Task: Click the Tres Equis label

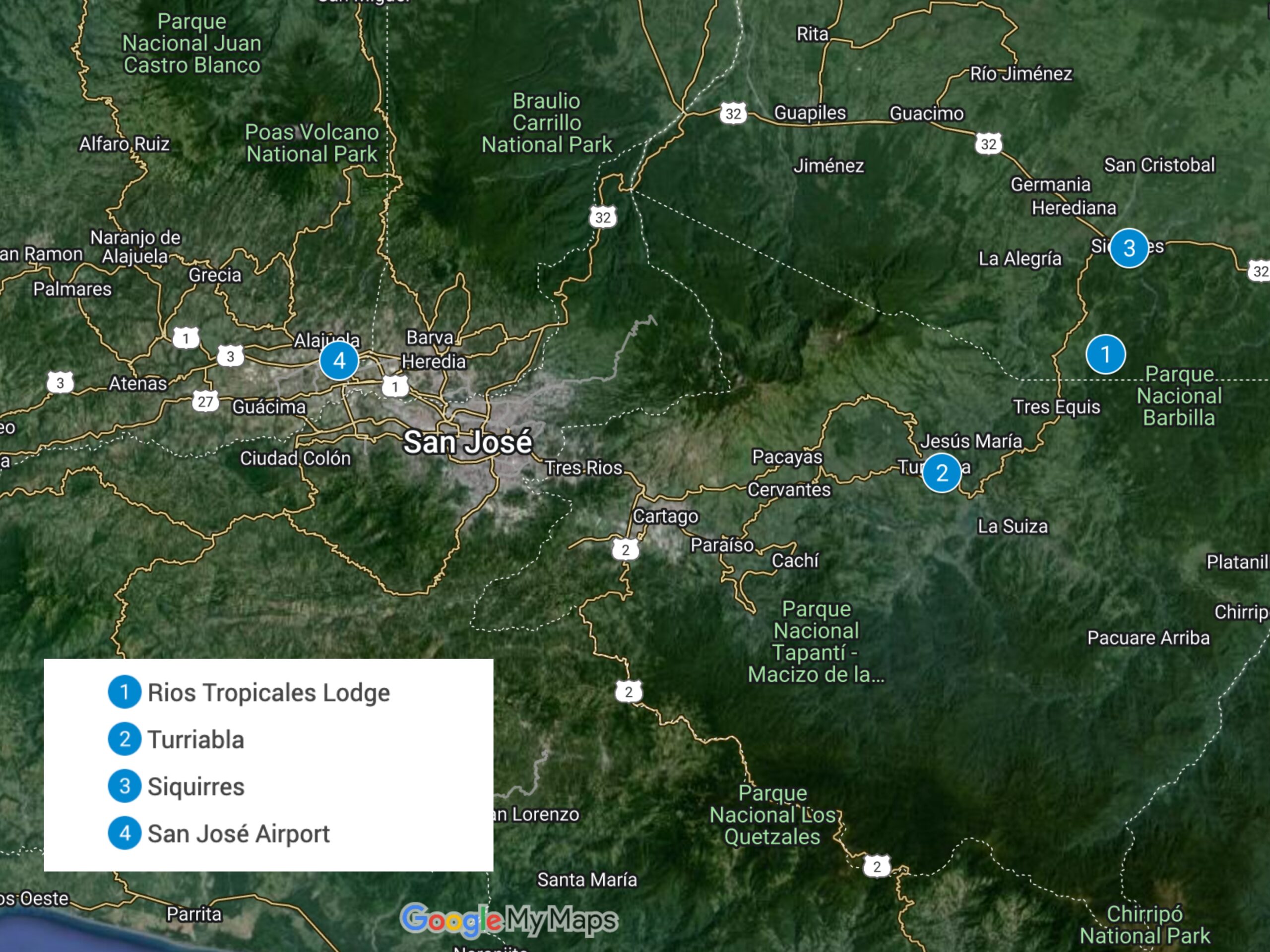Action: tap(1056, 407)
